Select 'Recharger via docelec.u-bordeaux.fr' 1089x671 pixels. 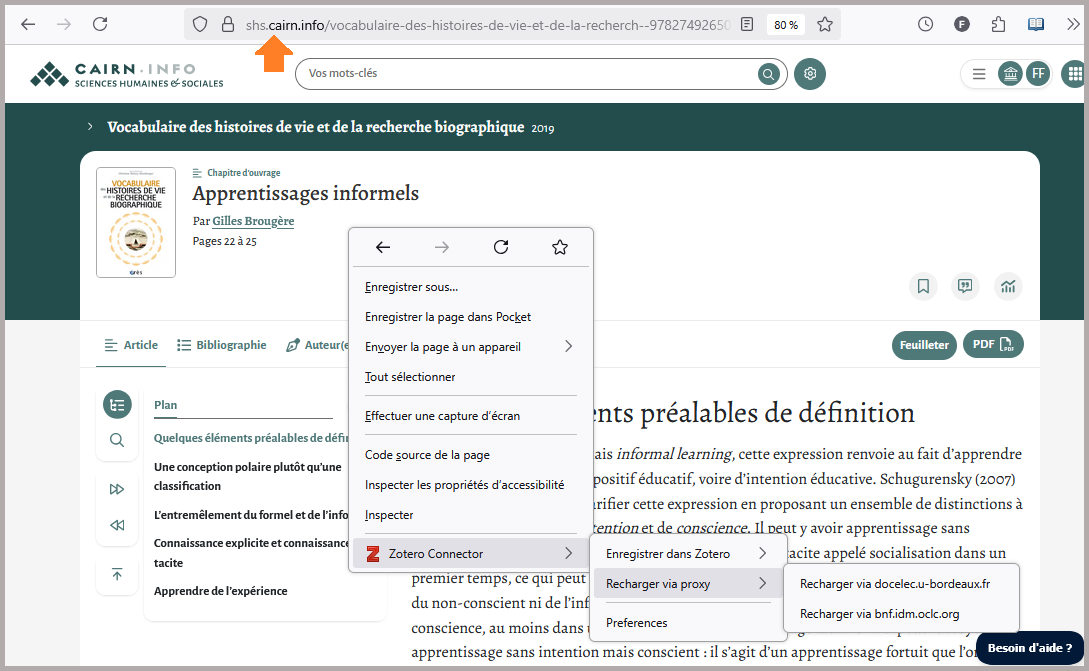click(x=900, y=584)
